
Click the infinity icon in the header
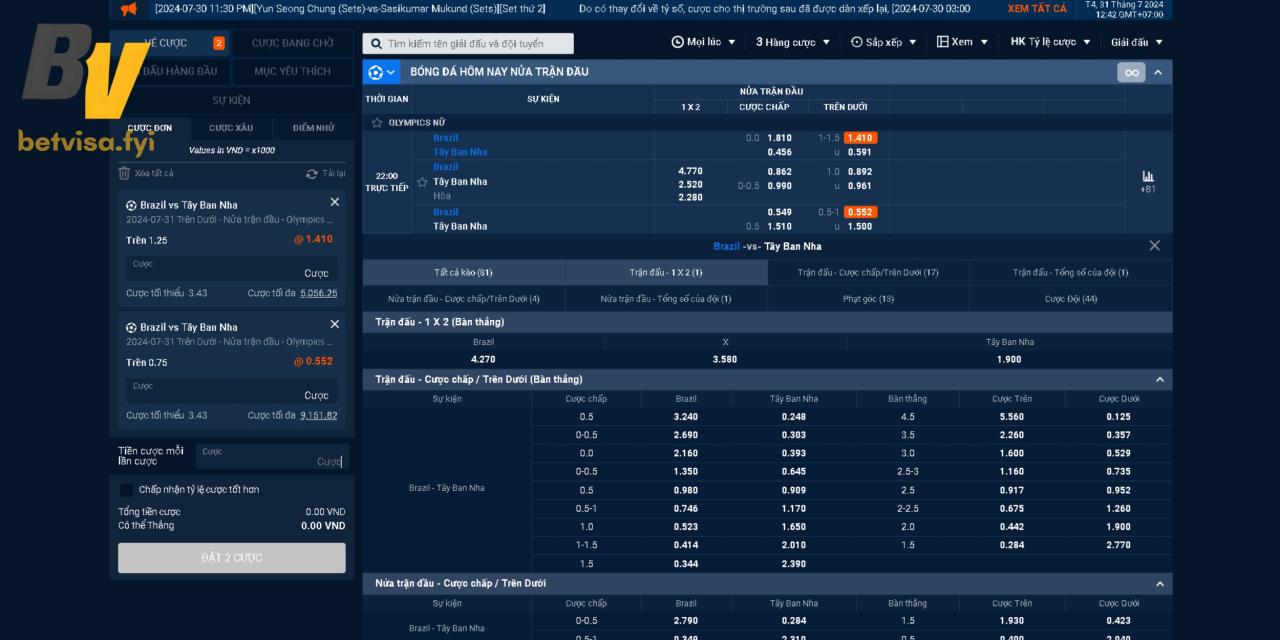(1131, 72)
